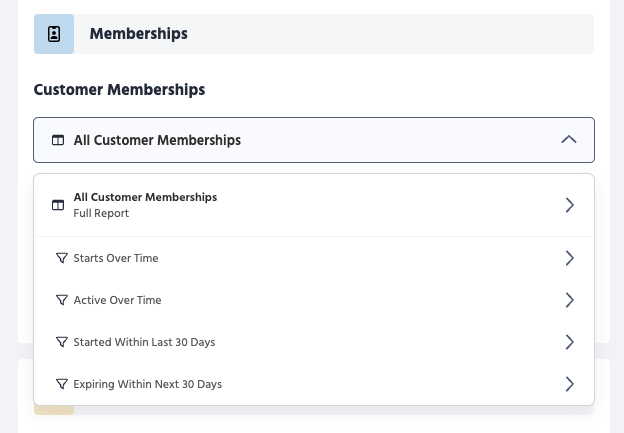Click the up chevron in dropdown header

(x=569, y=140)
